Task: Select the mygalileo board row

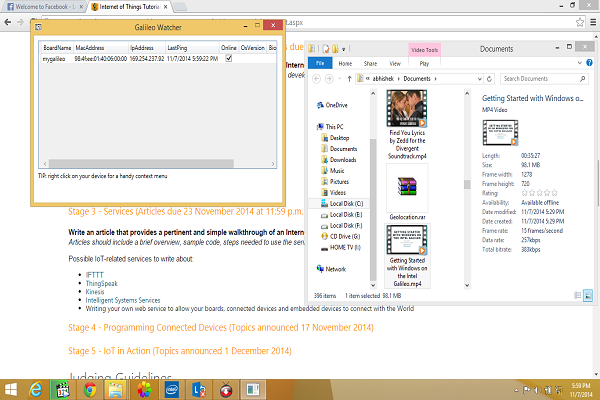Action: pyautogui.click(x=158, y=59)
